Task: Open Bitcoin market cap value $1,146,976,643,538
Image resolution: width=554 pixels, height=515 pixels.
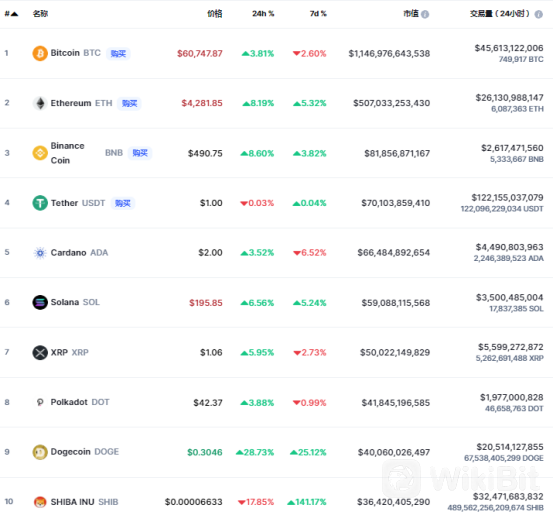Action: [x=389, y=53]
